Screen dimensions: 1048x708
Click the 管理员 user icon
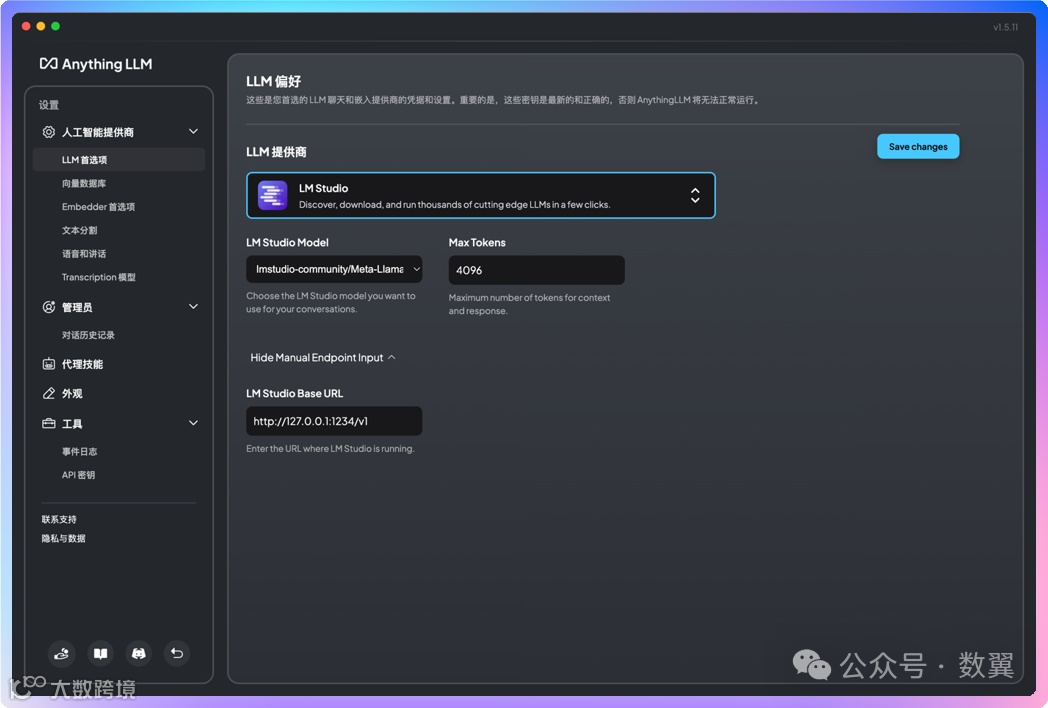click(49, 307)
